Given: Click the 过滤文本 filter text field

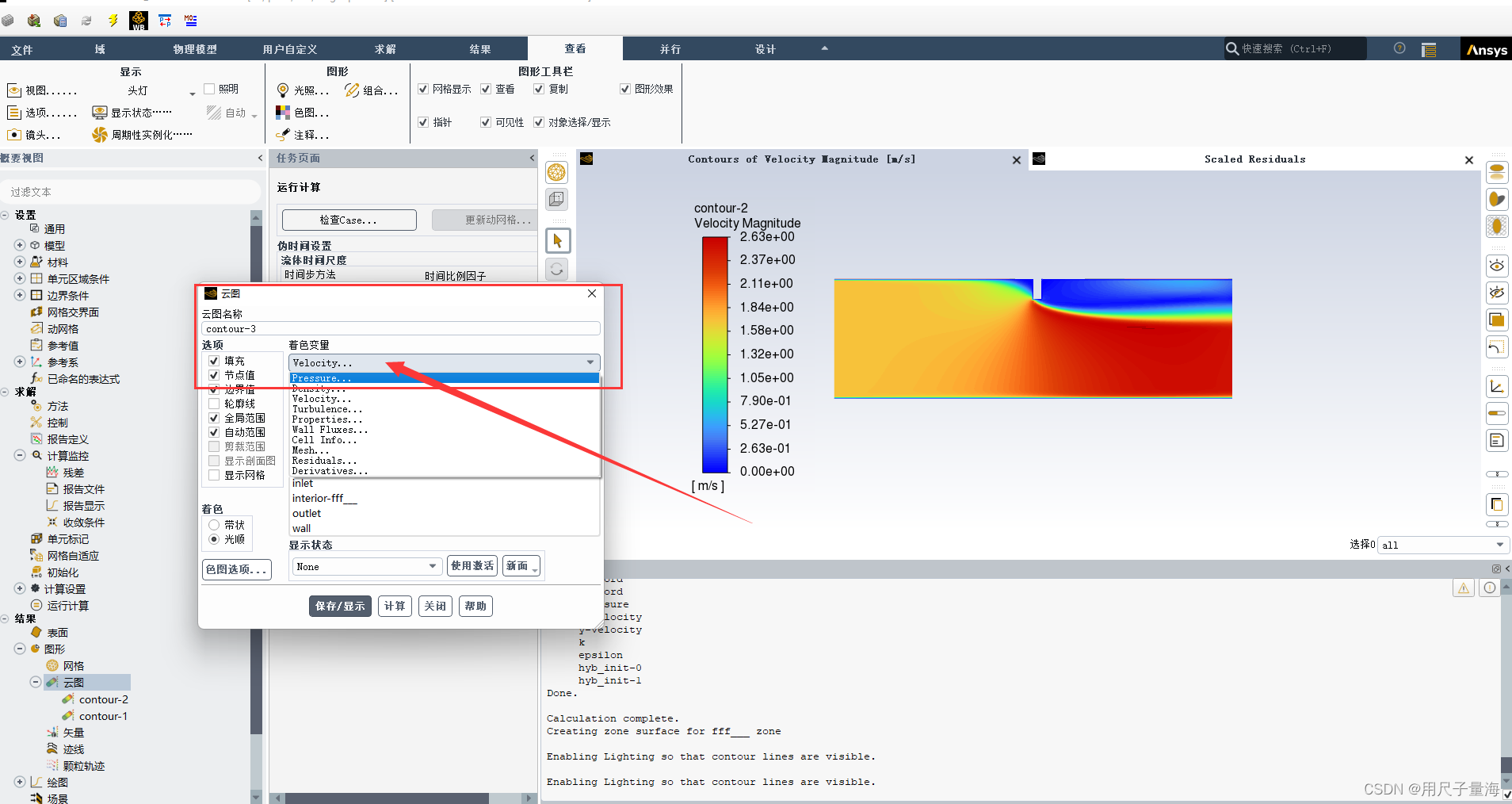Looking at the screenshot, I should click(131, 192).
